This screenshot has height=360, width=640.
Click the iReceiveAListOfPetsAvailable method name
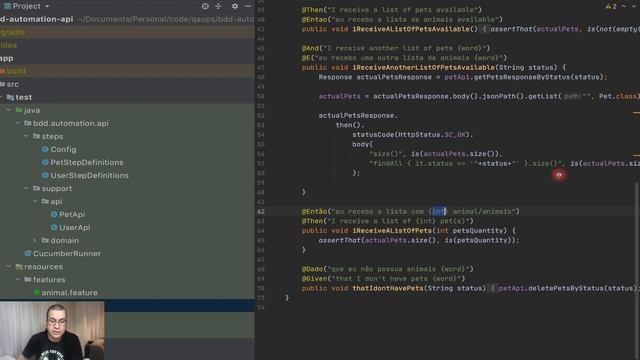[x=411, y=29]
